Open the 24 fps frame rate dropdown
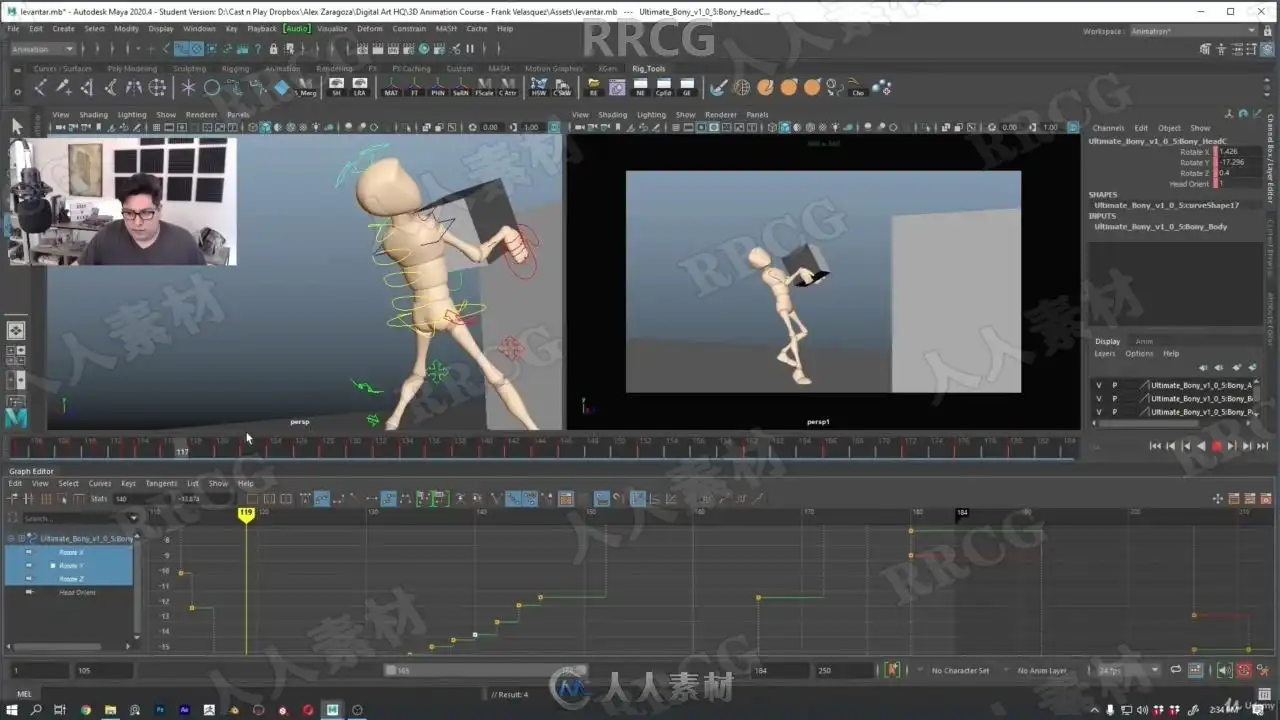 1127,670
